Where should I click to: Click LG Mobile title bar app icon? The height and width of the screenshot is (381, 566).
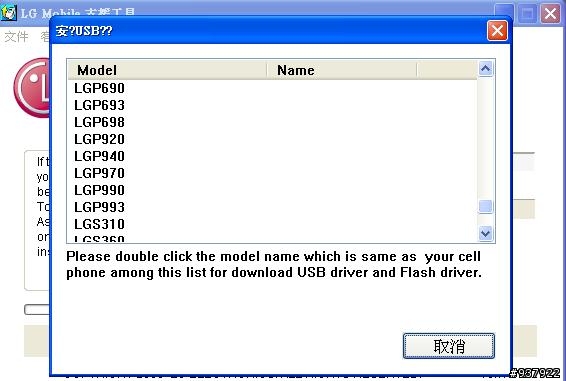tap(9, 12)
